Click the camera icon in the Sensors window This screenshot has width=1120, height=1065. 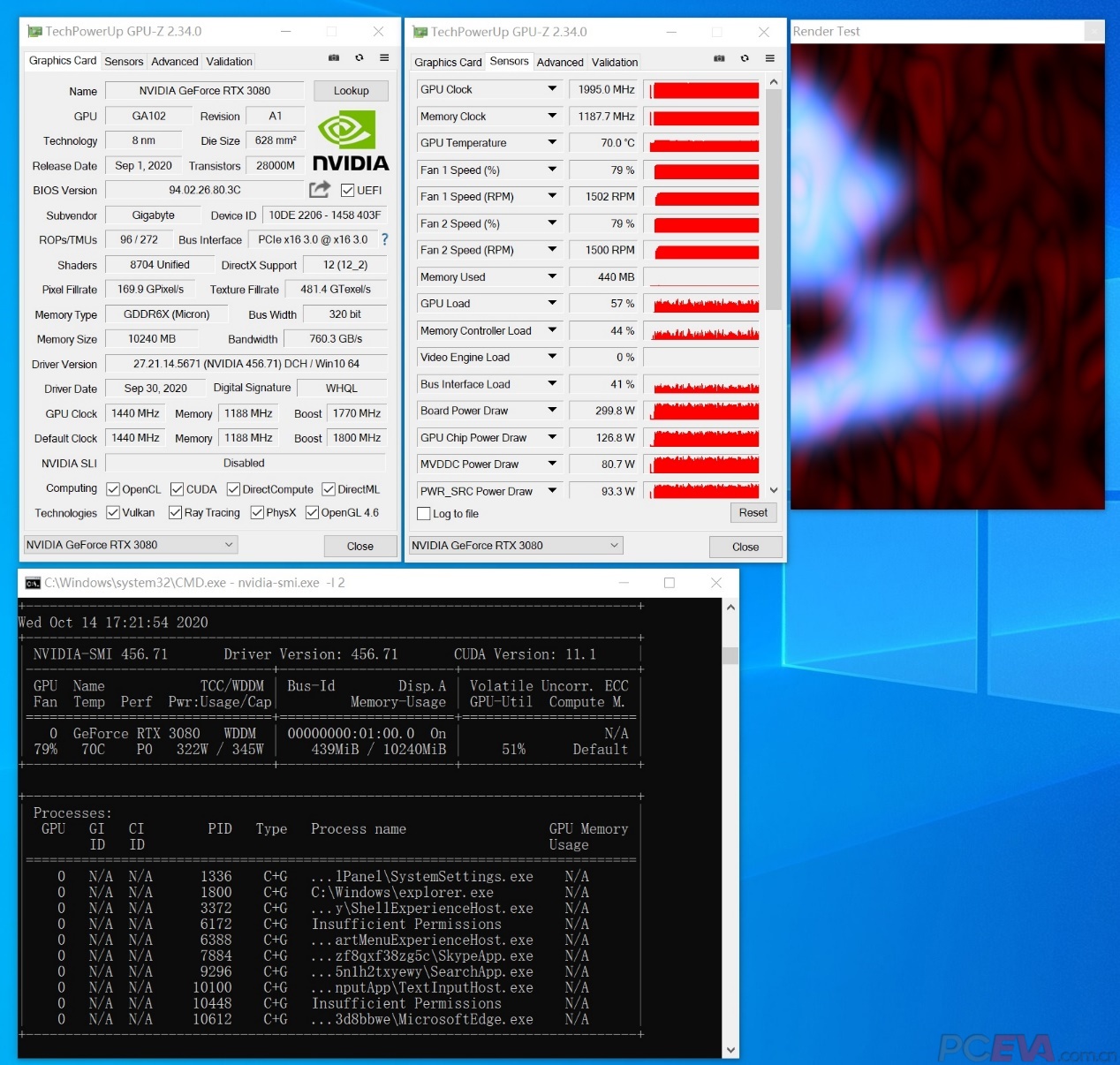click(720, 58)
